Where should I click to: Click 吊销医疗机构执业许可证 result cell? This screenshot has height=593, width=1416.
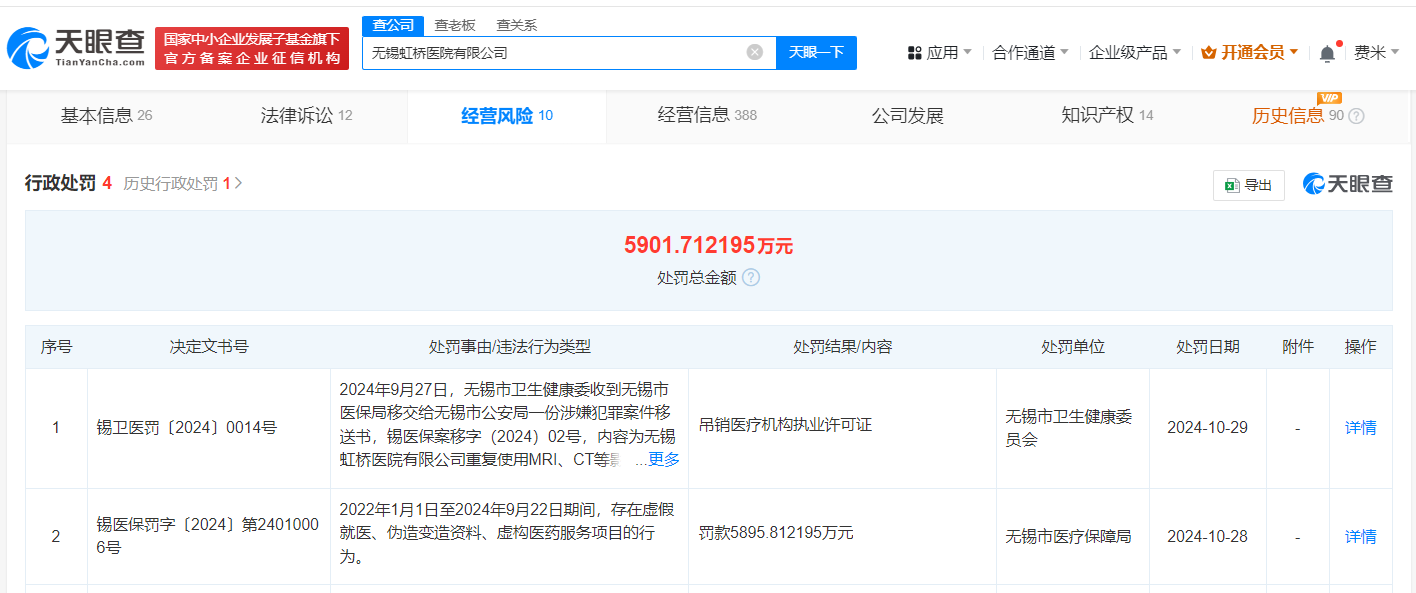pyautogui.click(x=785, y=425)
